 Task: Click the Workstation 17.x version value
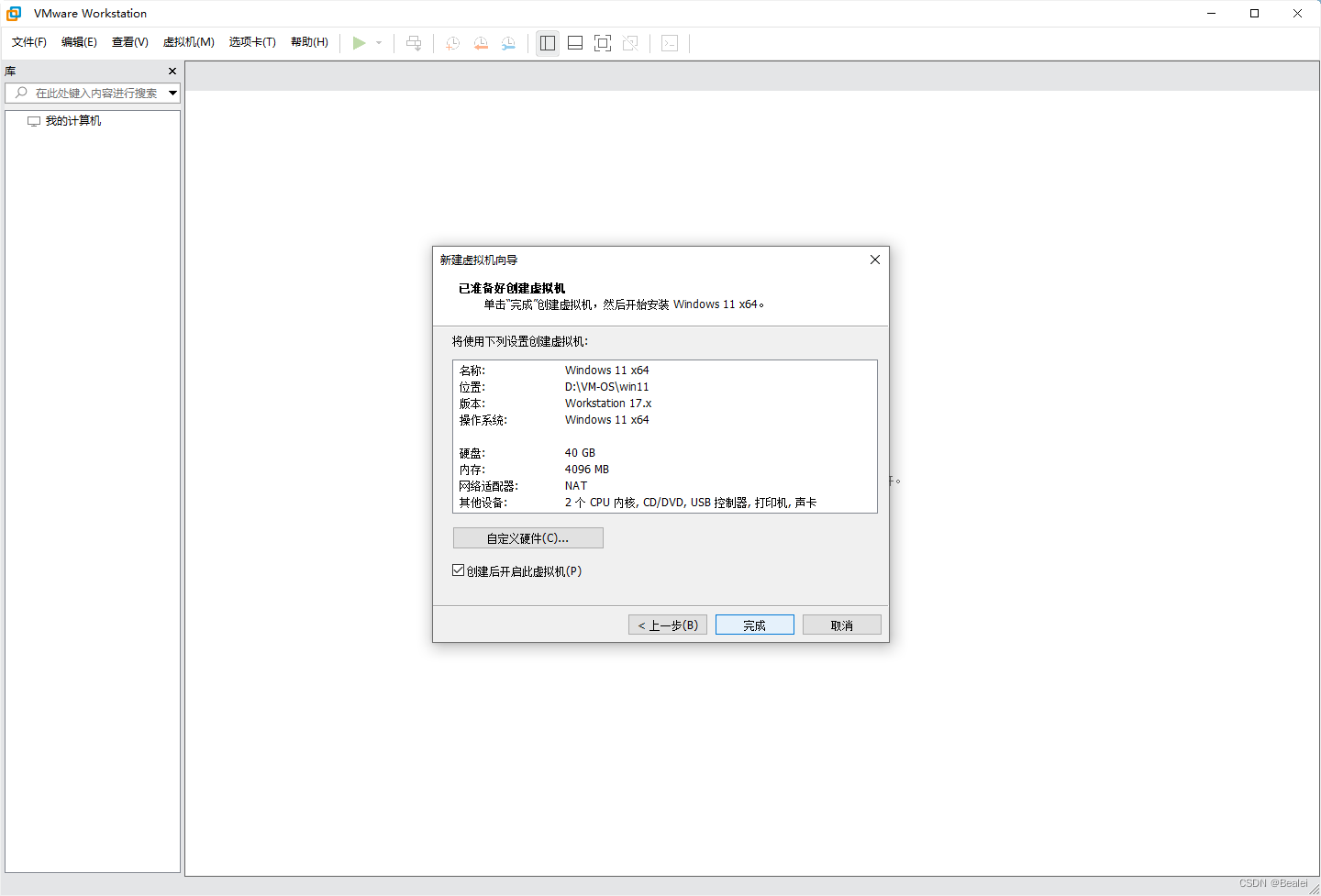pos(608,404)
